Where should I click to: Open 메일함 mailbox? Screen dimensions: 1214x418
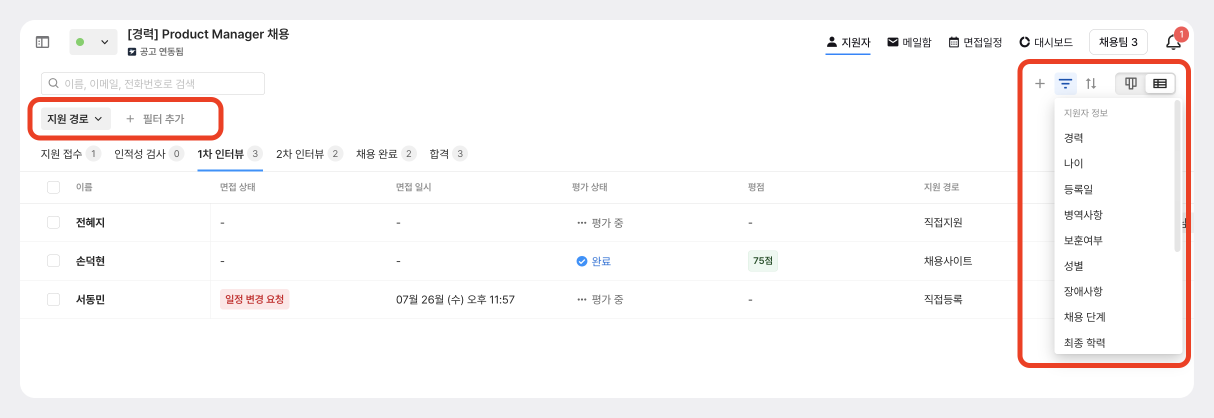pyautogui.click(x=908, y=42)
